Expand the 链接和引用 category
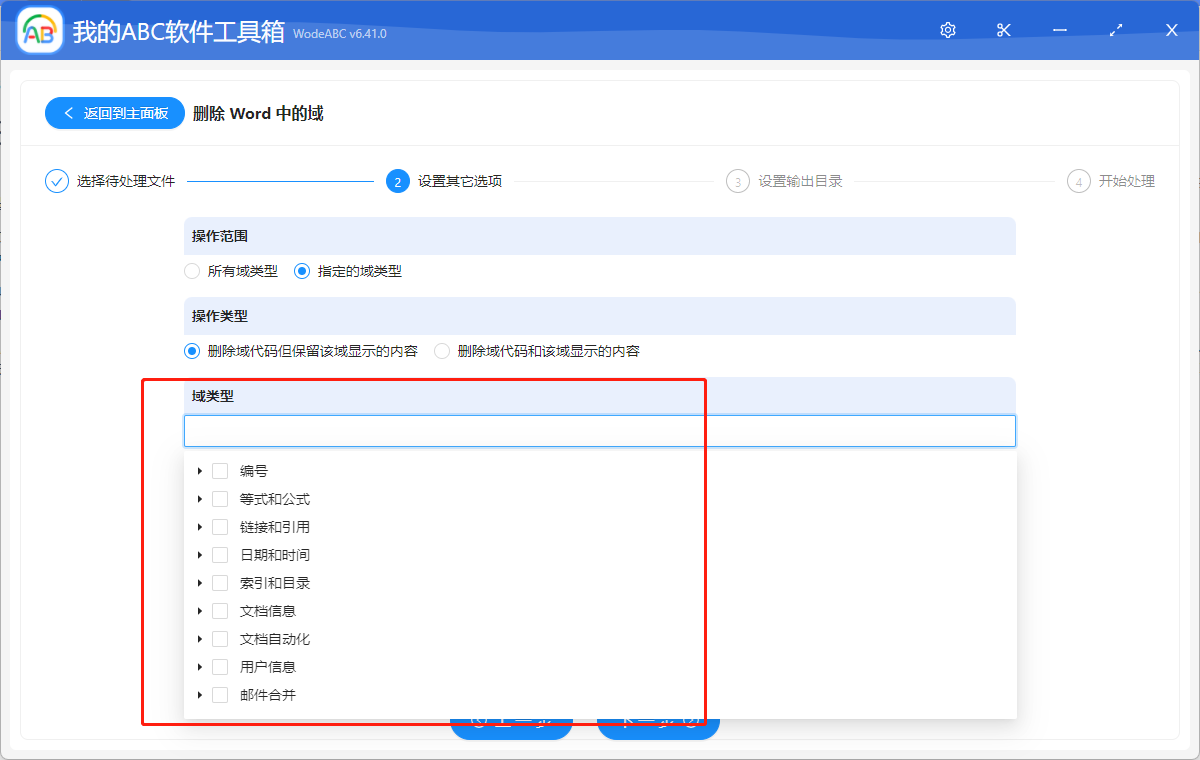The width and height of the screenshot is (1200, 760). pos(199,526)
